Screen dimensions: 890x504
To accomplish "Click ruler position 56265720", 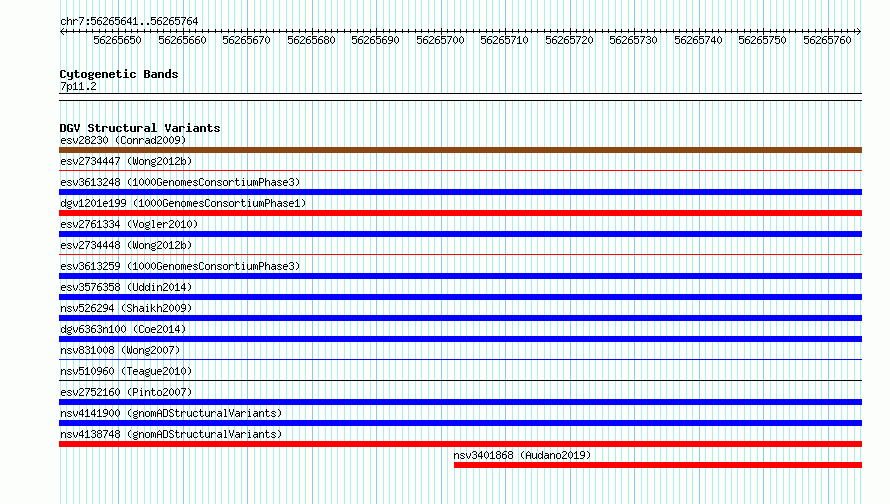I will tap(569, 40).
